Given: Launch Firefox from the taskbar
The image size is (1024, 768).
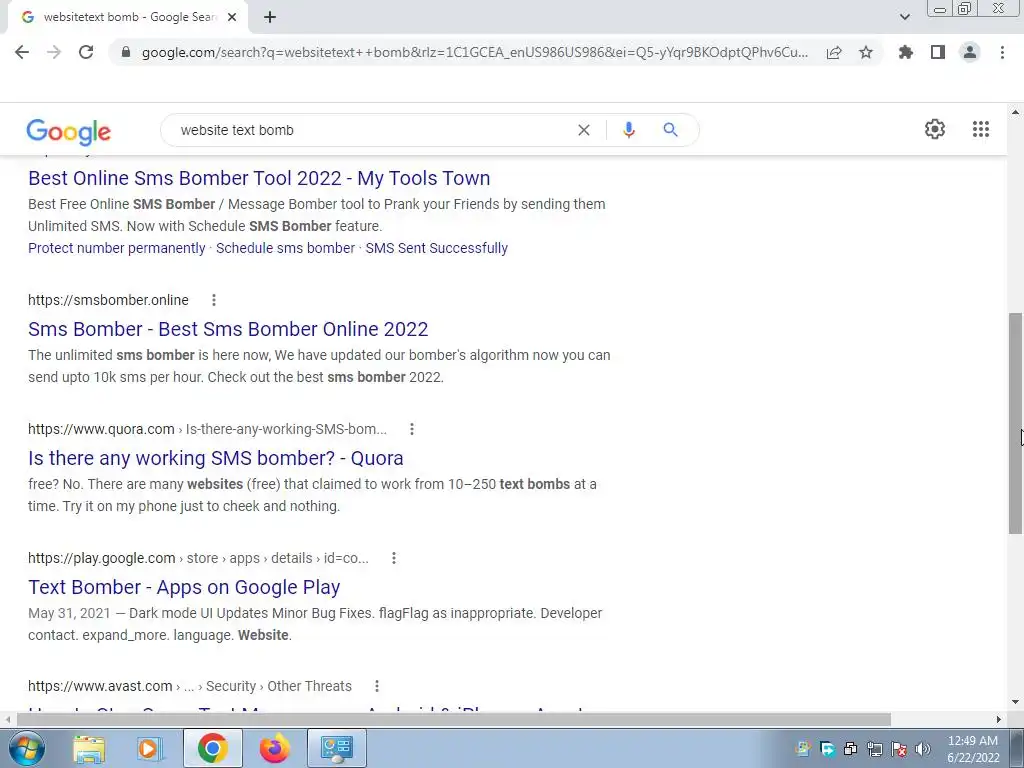Looking at the screenshot, I should (x=274, y=748).
